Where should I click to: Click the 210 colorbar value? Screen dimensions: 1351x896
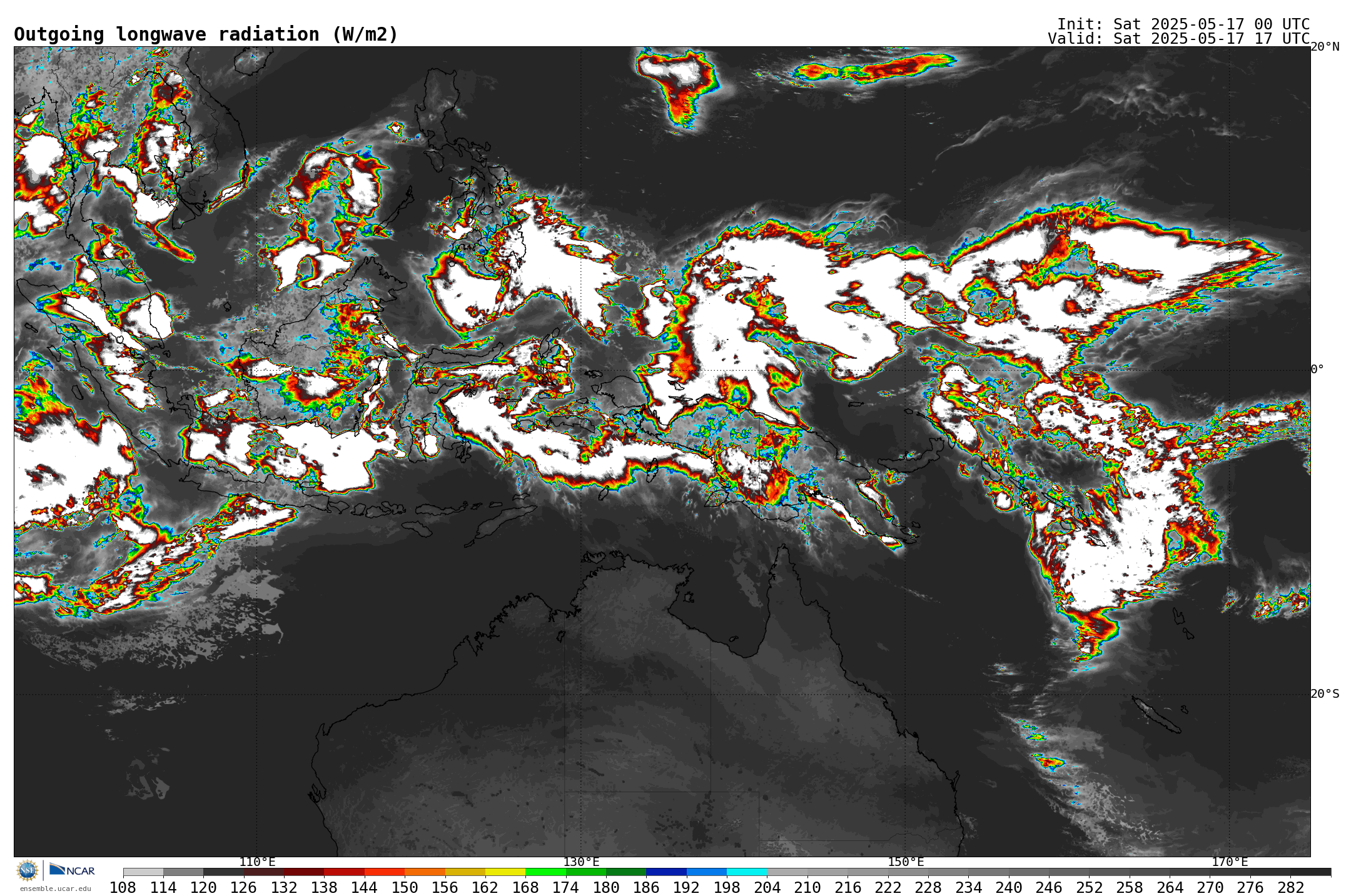[x=807, y=887]
